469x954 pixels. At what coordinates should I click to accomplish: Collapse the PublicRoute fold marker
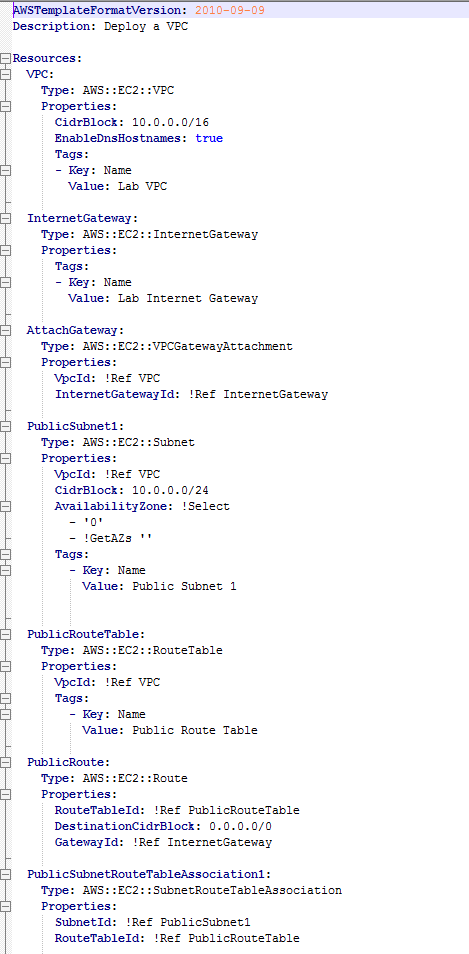5,762
